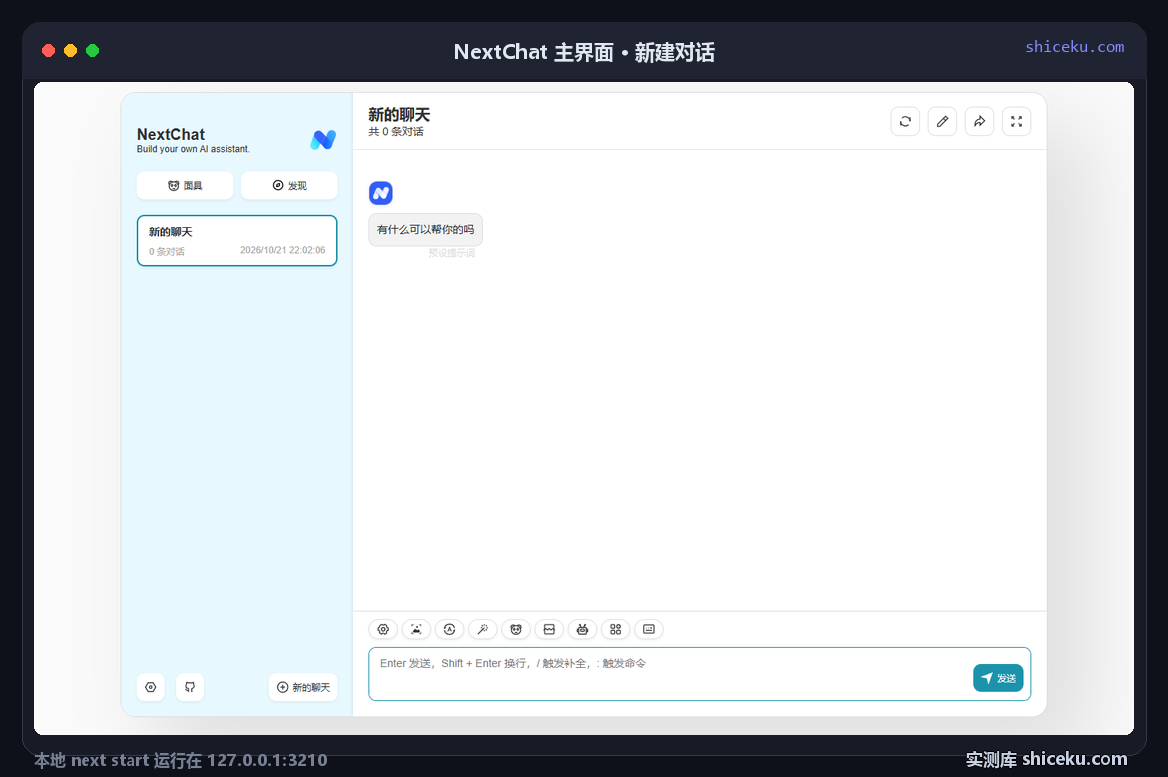This screenshot has width=1168, height=777.
Task: Click the 共 0 条对话 subtitle
Action: pos(396,132)
